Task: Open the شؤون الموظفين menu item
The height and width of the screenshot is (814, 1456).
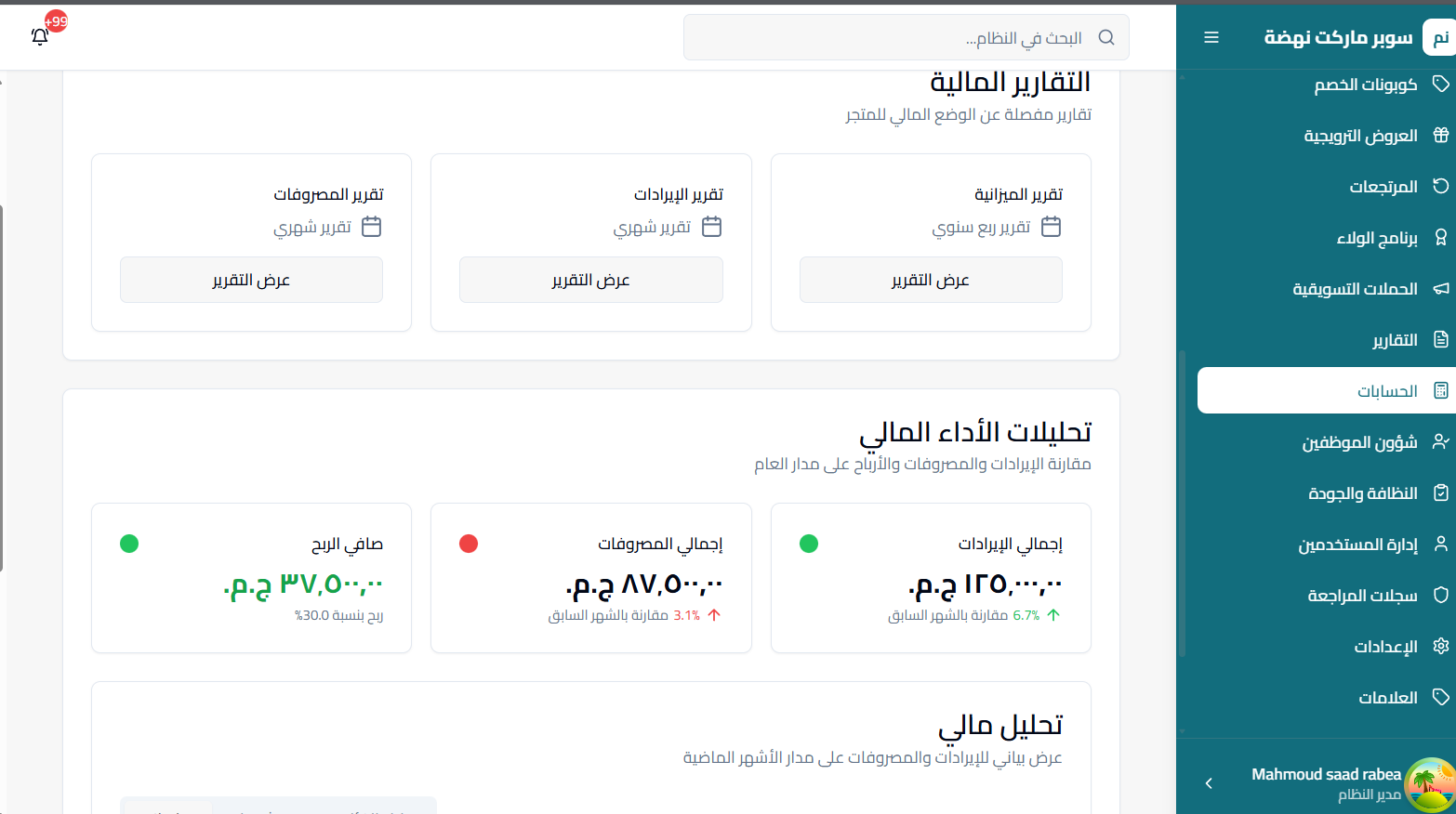Action: (1326, 441)
